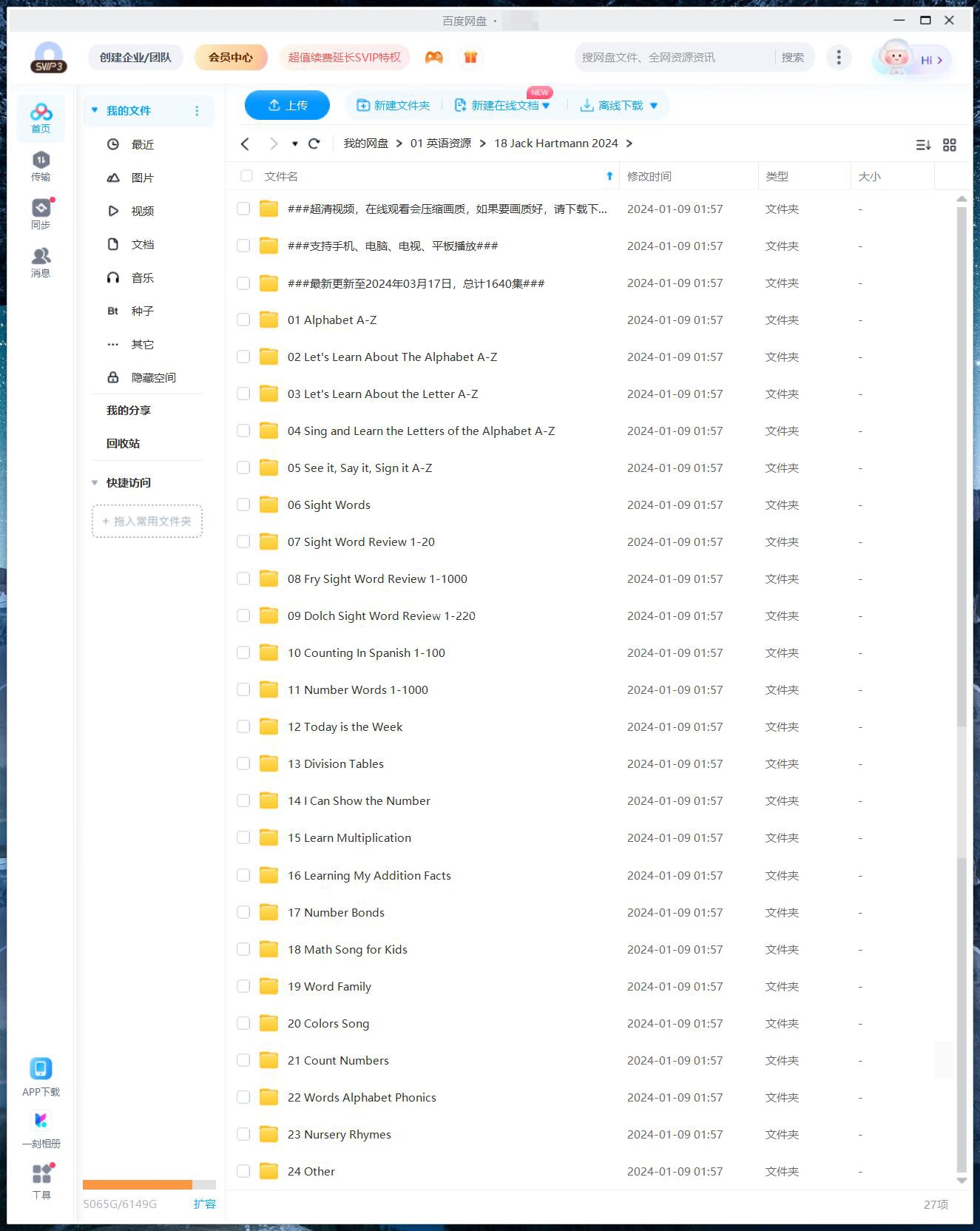
Task: Open 图片 pictures category
Action: (142, 178)
